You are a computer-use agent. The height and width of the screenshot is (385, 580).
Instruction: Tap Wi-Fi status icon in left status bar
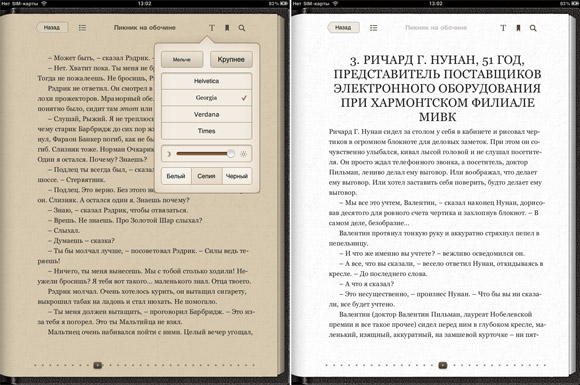coord(44,3)
